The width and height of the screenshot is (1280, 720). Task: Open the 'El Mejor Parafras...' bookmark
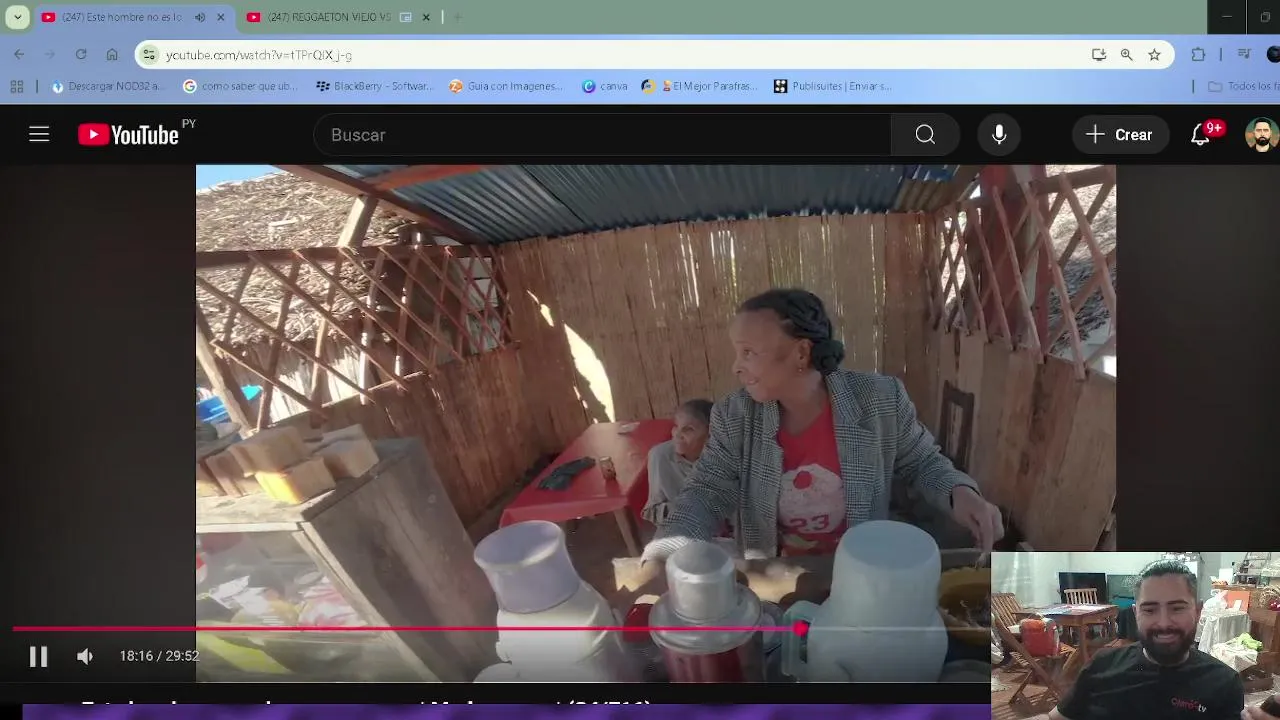tap(700, 86)
